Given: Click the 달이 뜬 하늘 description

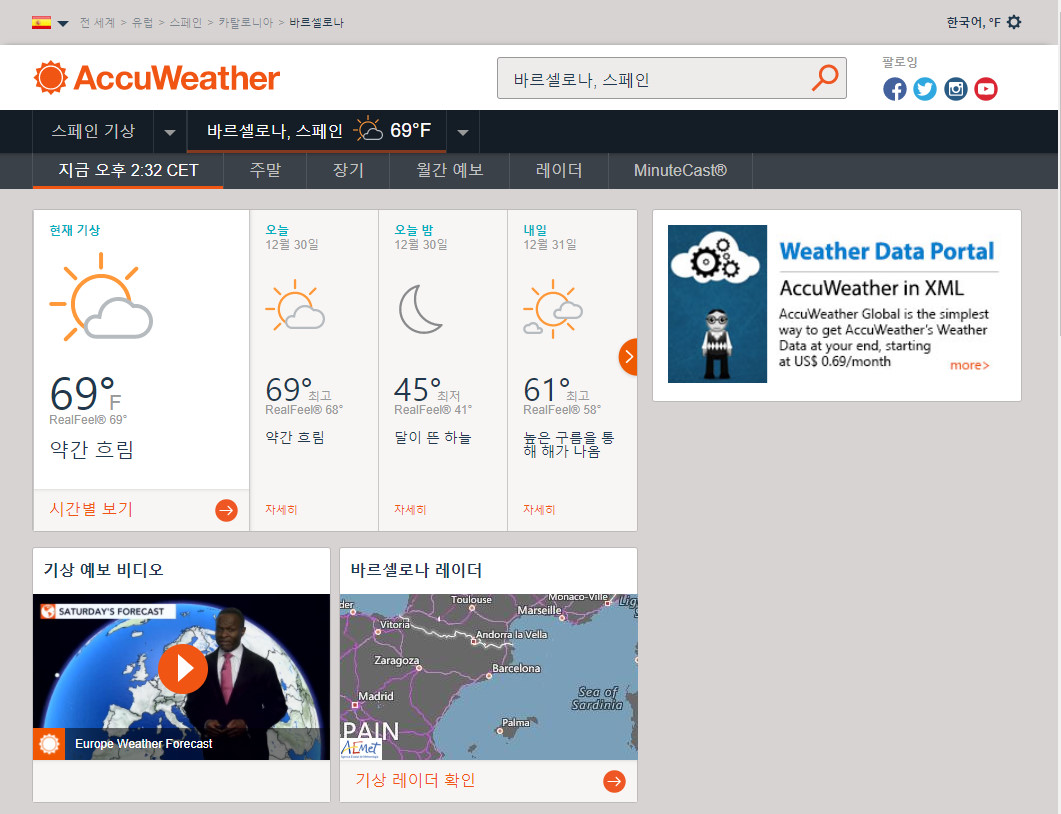Looking at the screenshot, I should click(432, 438).
